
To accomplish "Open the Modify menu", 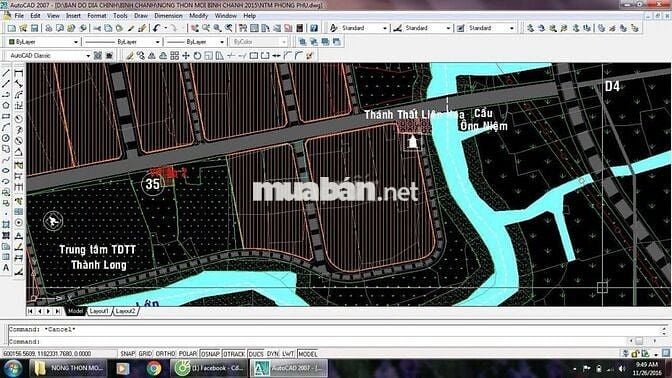I will (x=198, y=16).
